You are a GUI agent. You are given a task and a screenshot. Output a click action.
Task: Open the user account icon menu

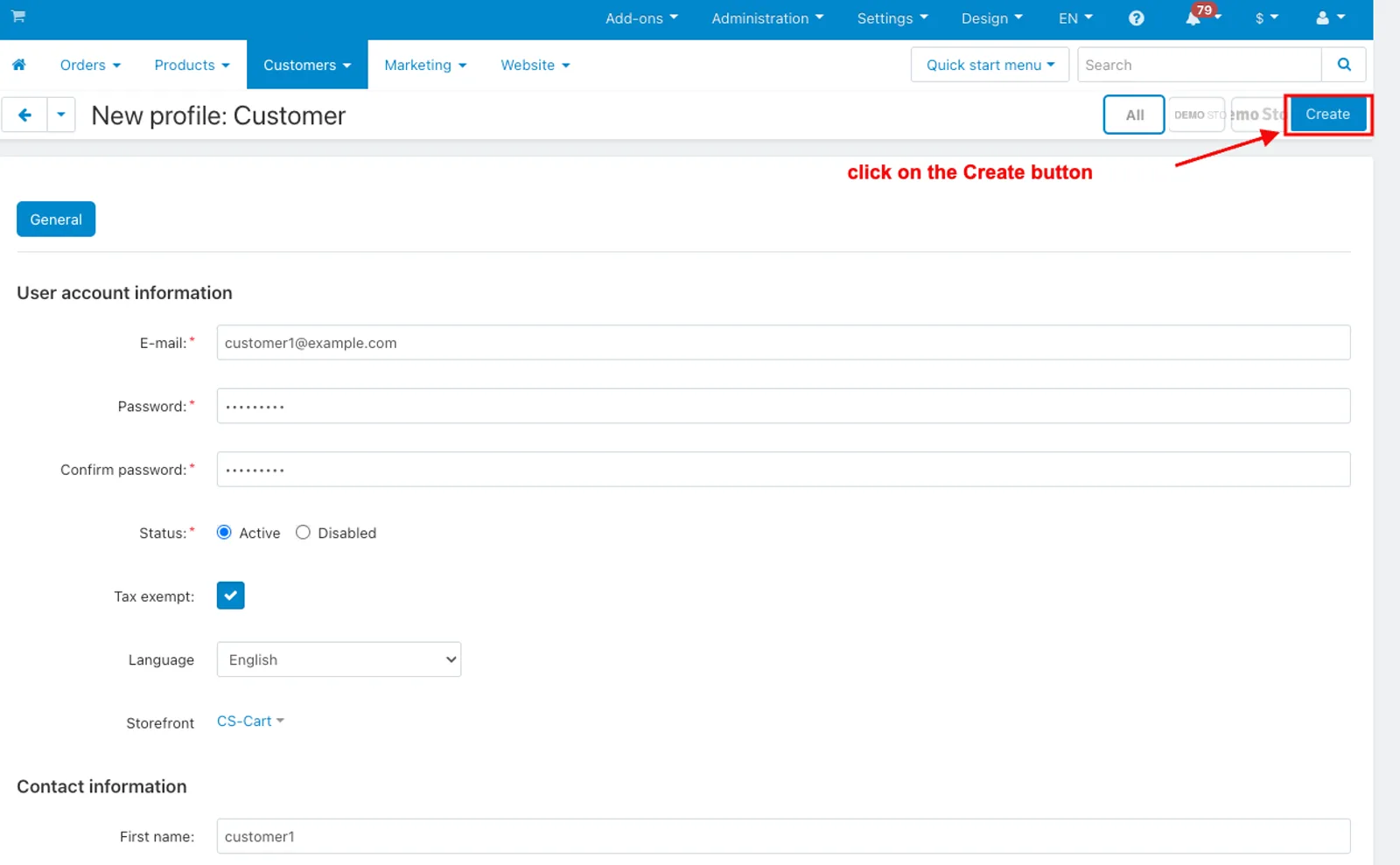tap(1330, 17)
